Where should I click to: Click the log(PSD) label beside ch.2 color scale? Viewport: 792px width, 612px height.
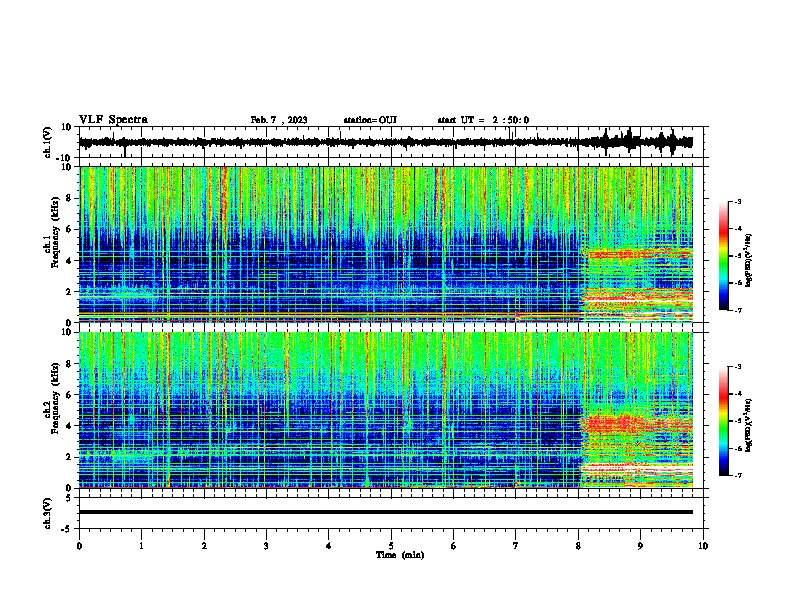(x=749, y=425)
